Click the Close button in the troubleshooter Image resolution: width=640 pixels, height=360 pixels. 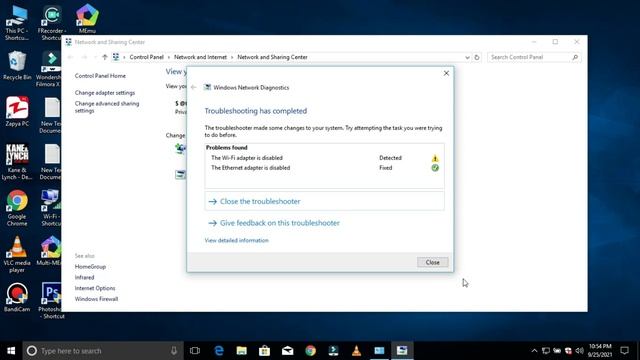click(432, 262)
